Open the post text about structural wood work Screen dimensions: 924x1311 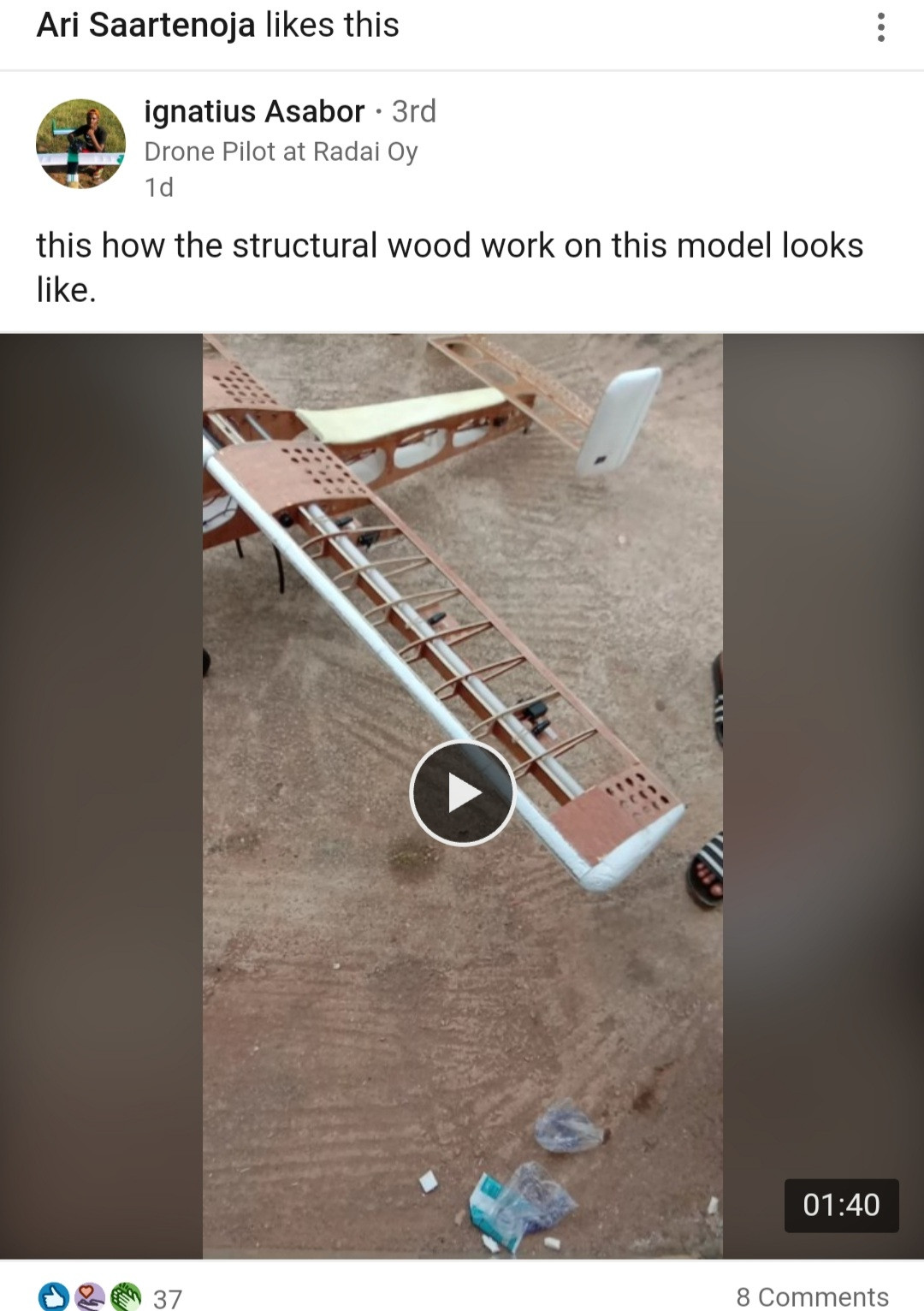coord(450,267)
